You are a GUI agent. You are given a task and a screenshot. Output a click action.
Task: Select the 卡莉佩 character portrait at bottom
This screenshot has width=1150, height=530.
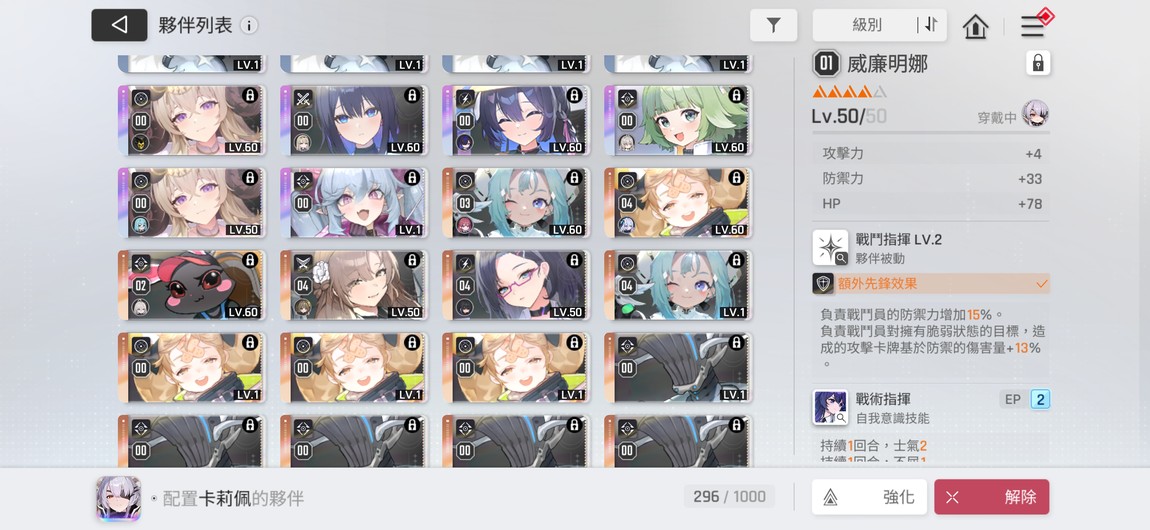pos(118,498)
